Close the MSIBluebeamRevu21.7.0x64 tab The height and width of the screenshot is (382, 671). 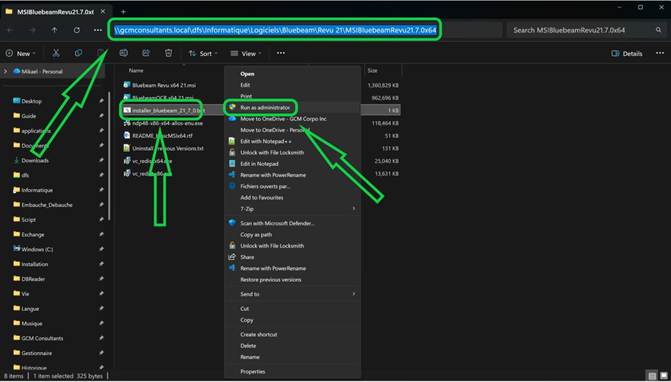point(103,12)
